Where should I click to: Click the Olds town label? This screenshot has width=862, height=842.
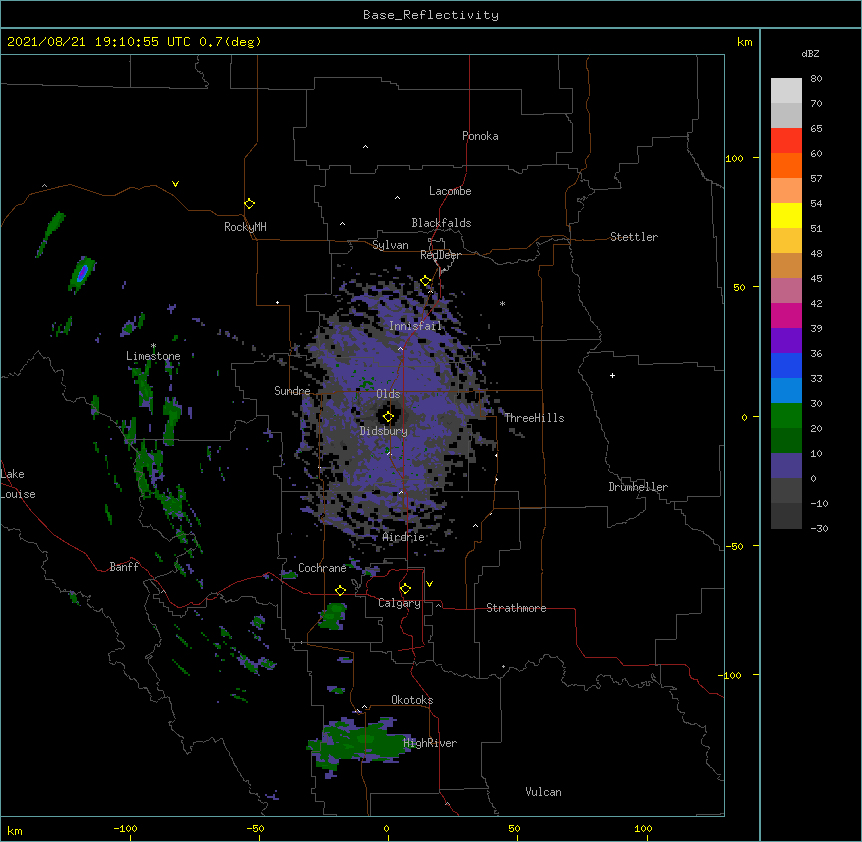(x=388, y=394)
